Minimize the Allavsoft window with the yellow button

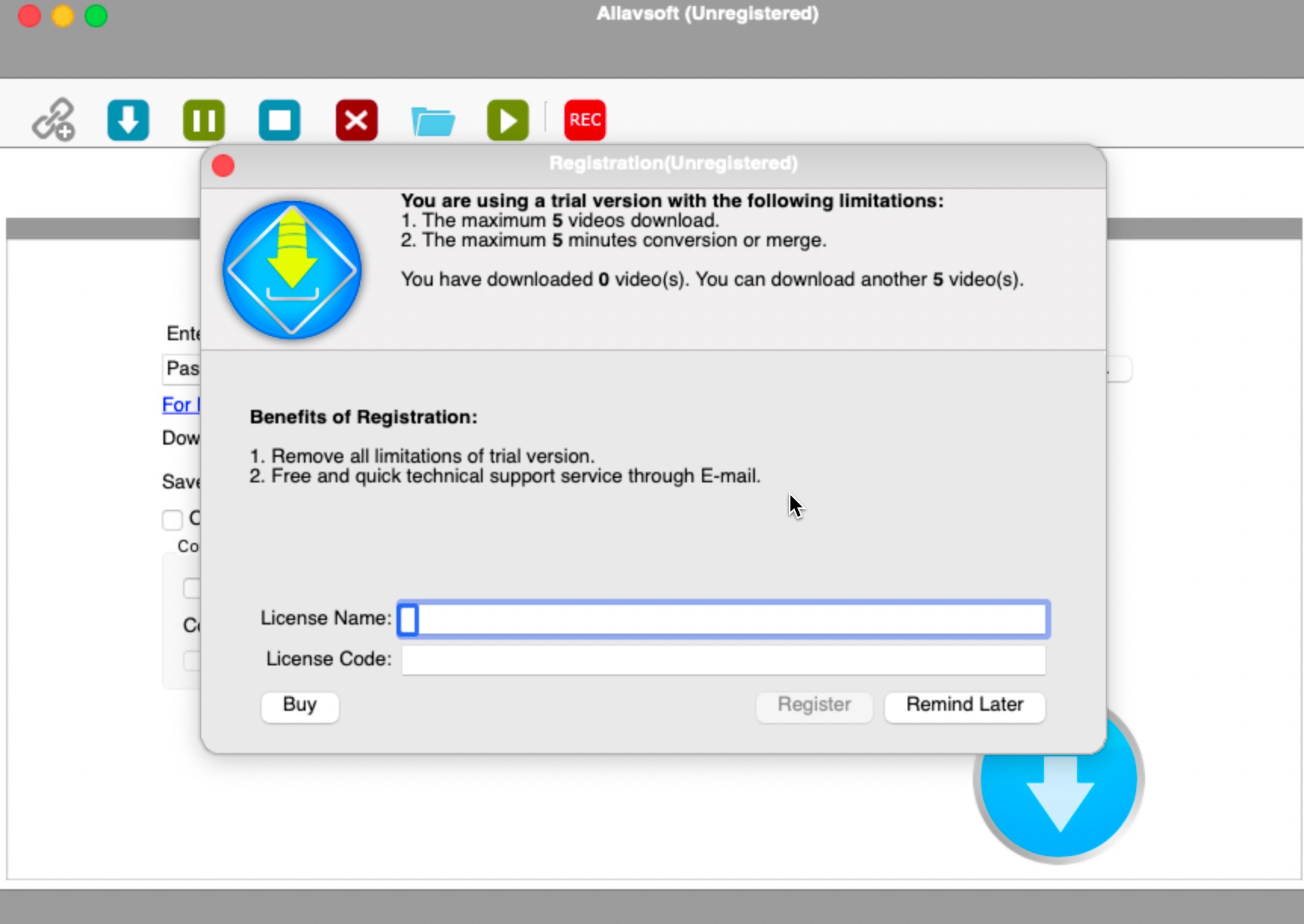[63, 16]
